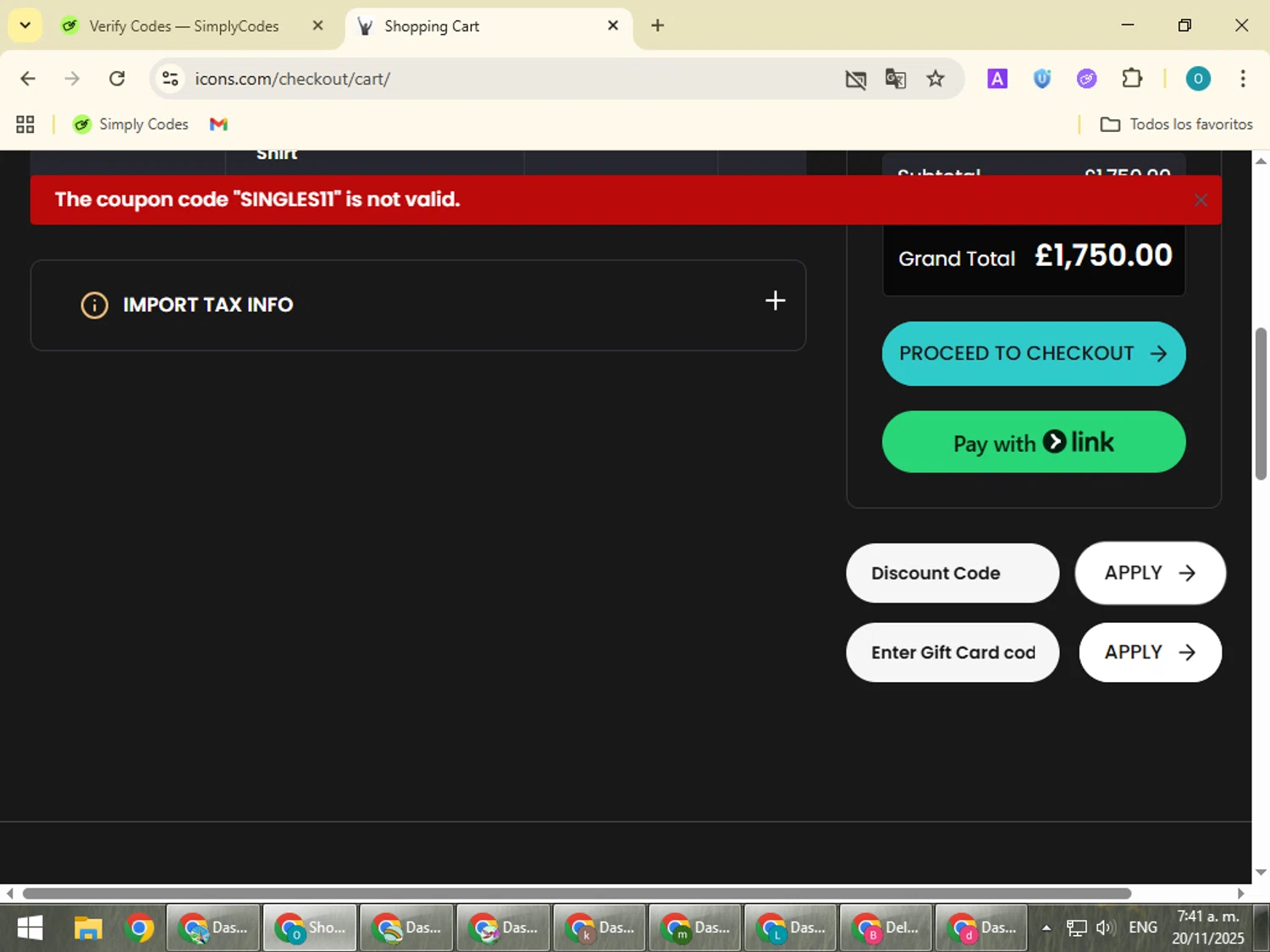Open the Extensions puzzle menu
1270x952 pixels.
point(1132,79)
